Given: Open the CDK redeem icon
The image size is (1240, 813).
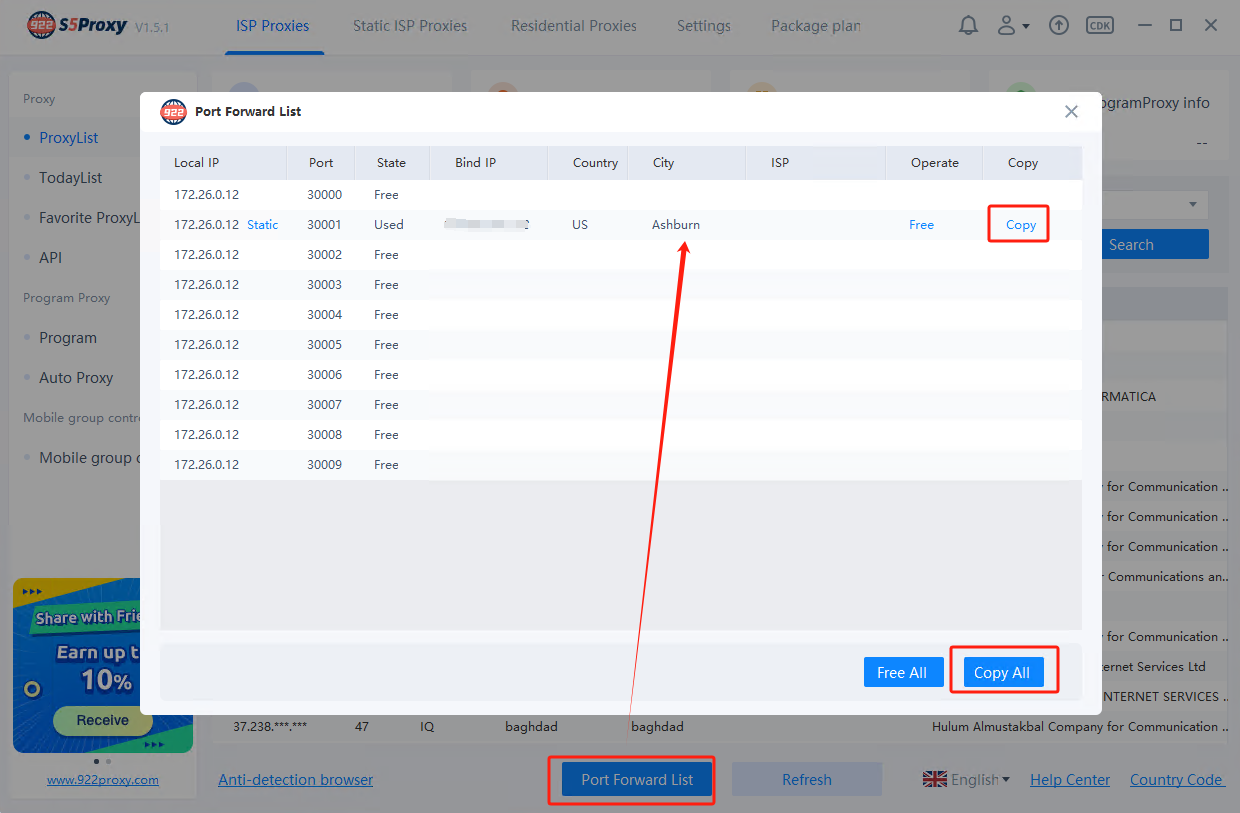Looking at the screenshot, I should pyautogui.click(x=1099, y=26).
